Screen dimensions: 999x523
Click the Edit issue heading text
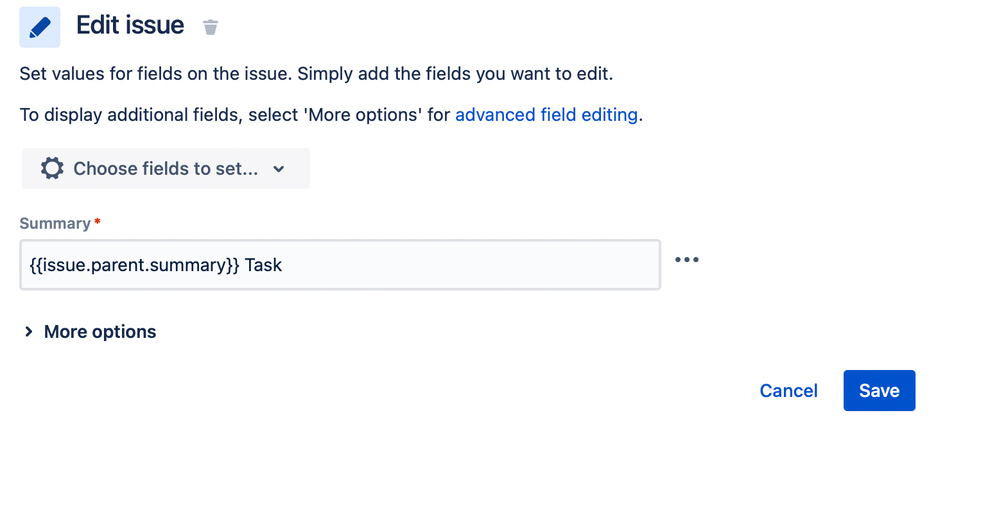coord(130,25)
